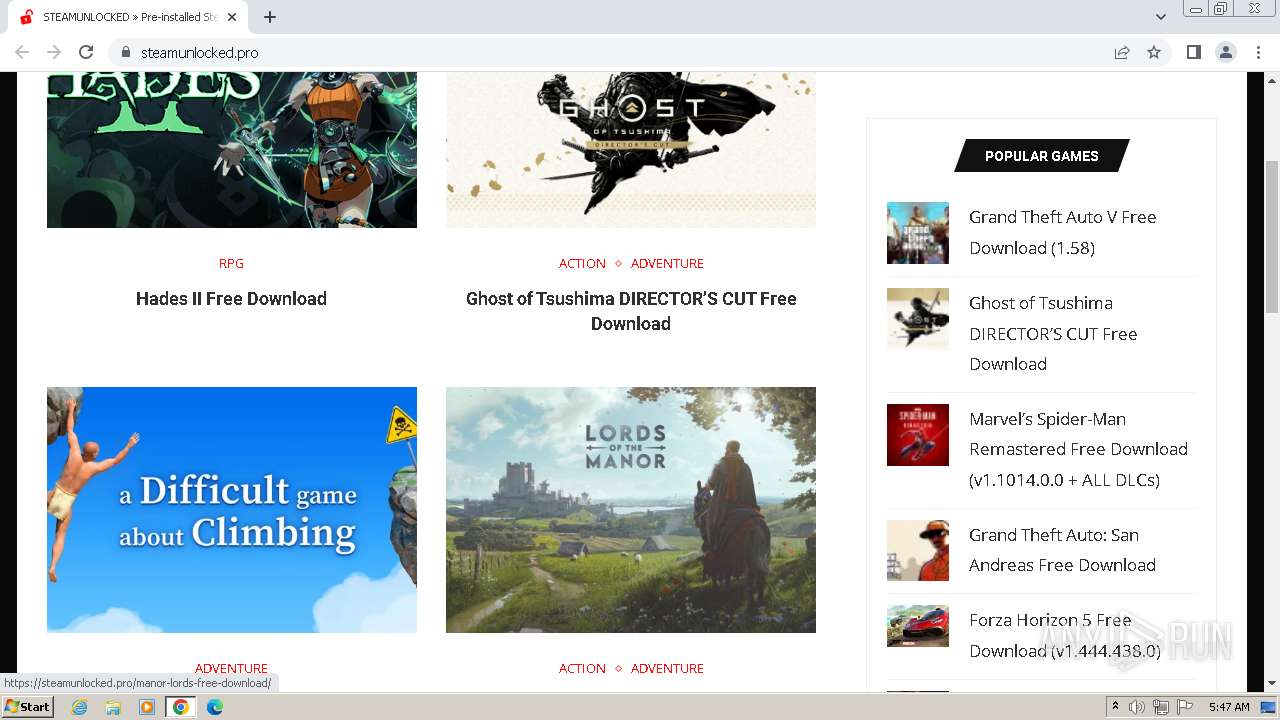The width and height of the screenshot is (1280, 720).
Task: Open San Andreas sidebar thumbnail
Action: tap(918, 550)
